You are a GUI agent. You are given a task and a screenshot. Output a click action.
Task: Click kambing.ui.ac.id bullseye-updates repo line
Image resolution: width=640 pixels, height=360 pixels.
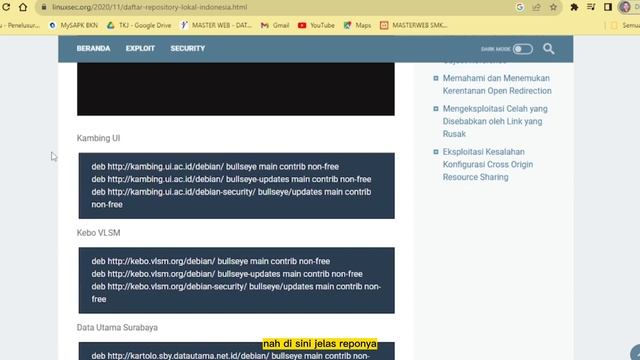(x=231, y=179)
